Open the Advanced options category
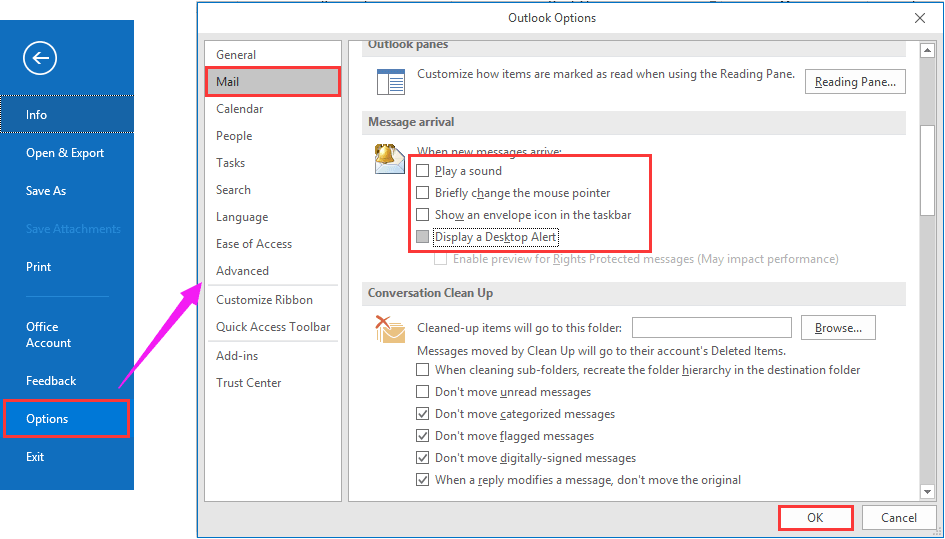 point(242,271)
